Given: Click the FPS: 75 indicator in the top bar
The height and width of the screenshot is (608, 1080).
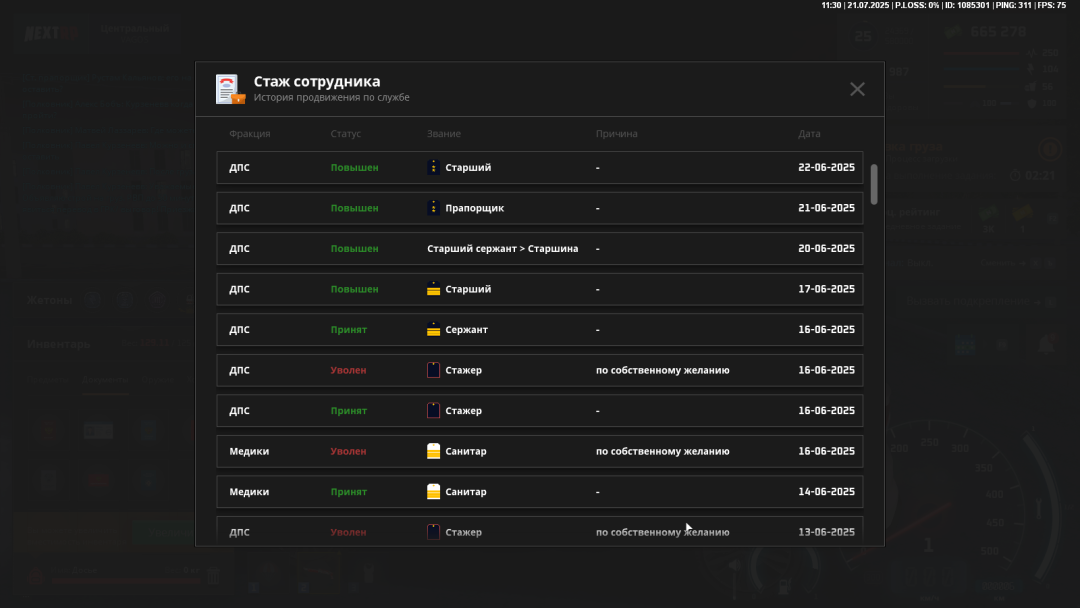Looking at the screenshot, I should (x=1052, y=6).
